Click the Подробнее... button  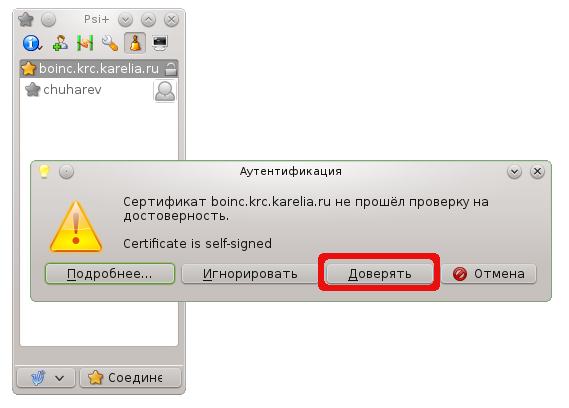click(x=110, y=273)
